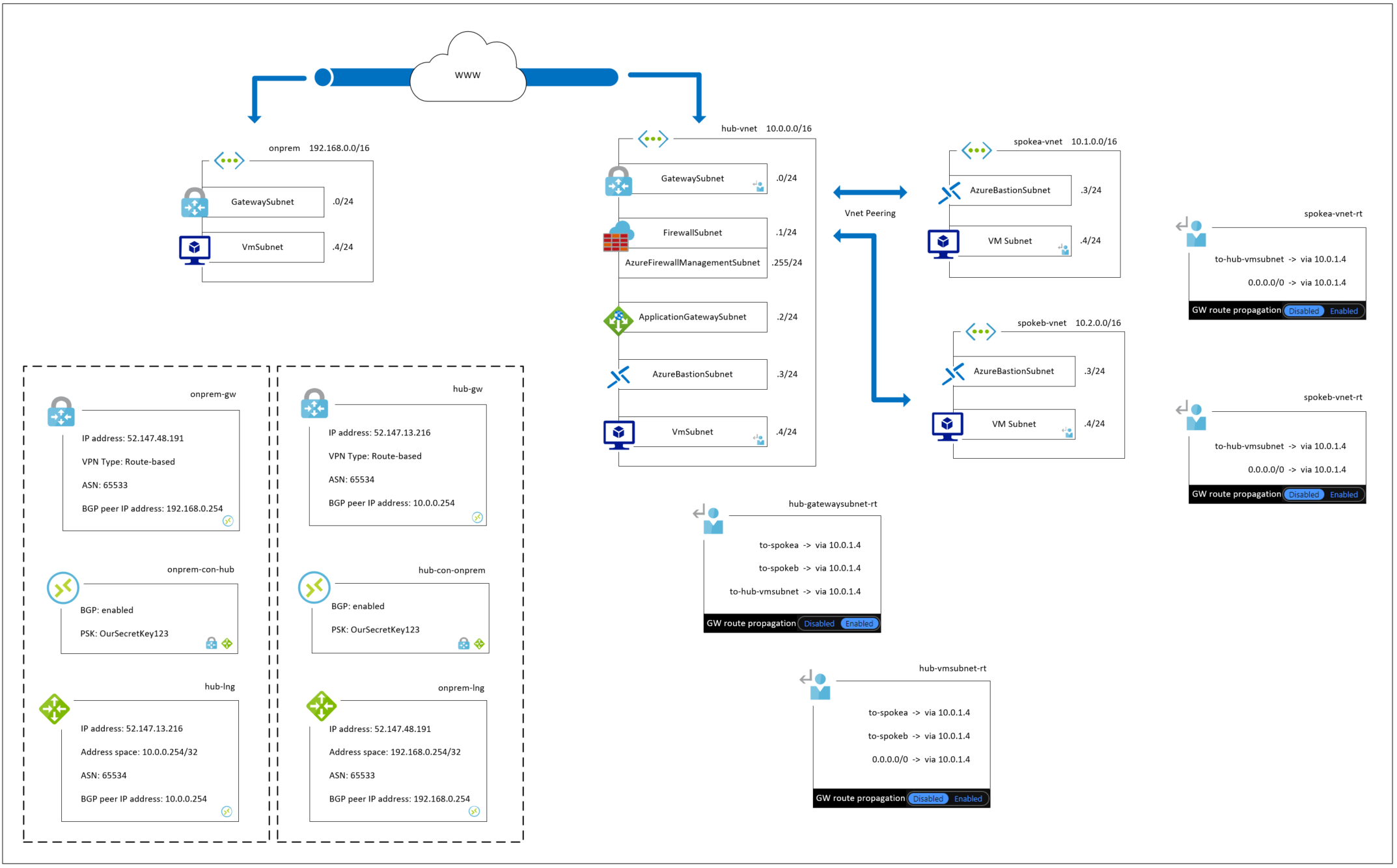Click the WWW cloud shape
1397x868 pixels.
[468, 67]
